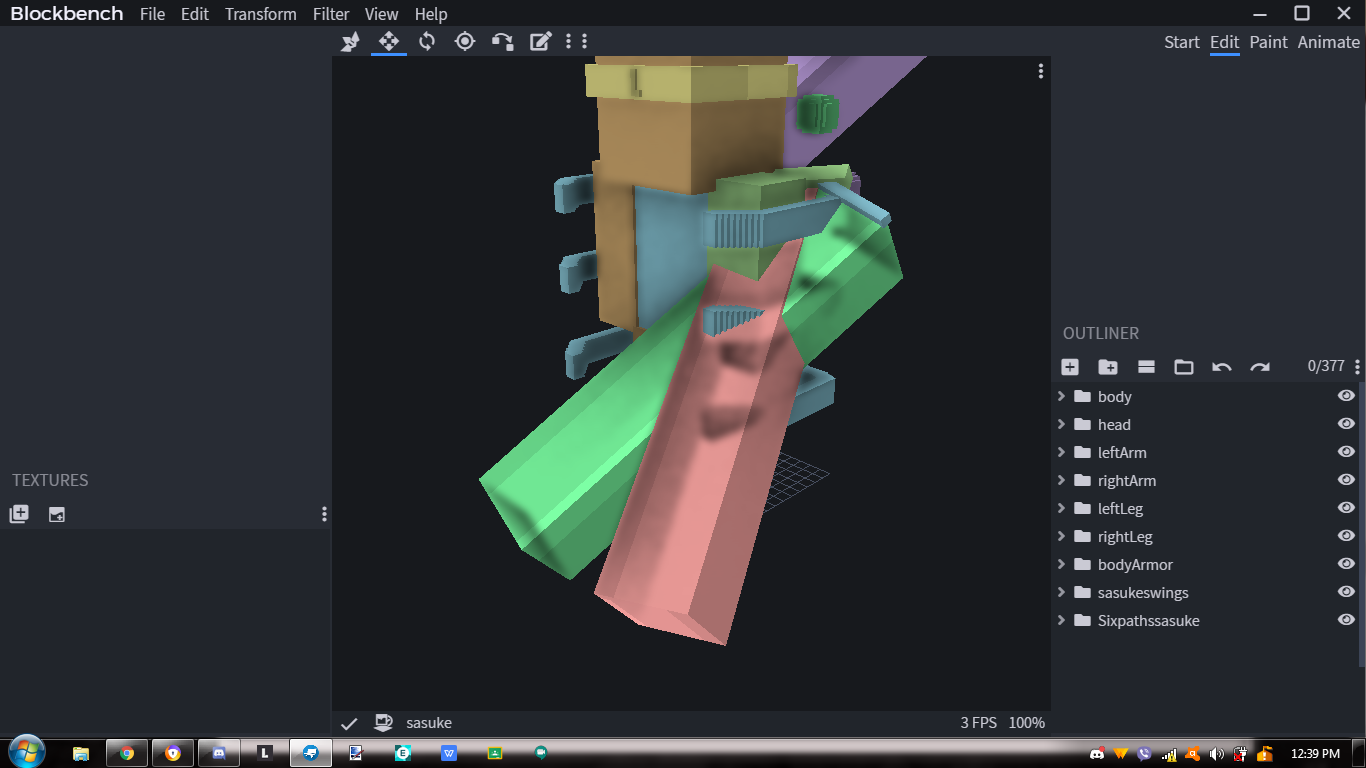Select the Rotate tool
The image size is (1366, 768).
click(x=426, y=41)
